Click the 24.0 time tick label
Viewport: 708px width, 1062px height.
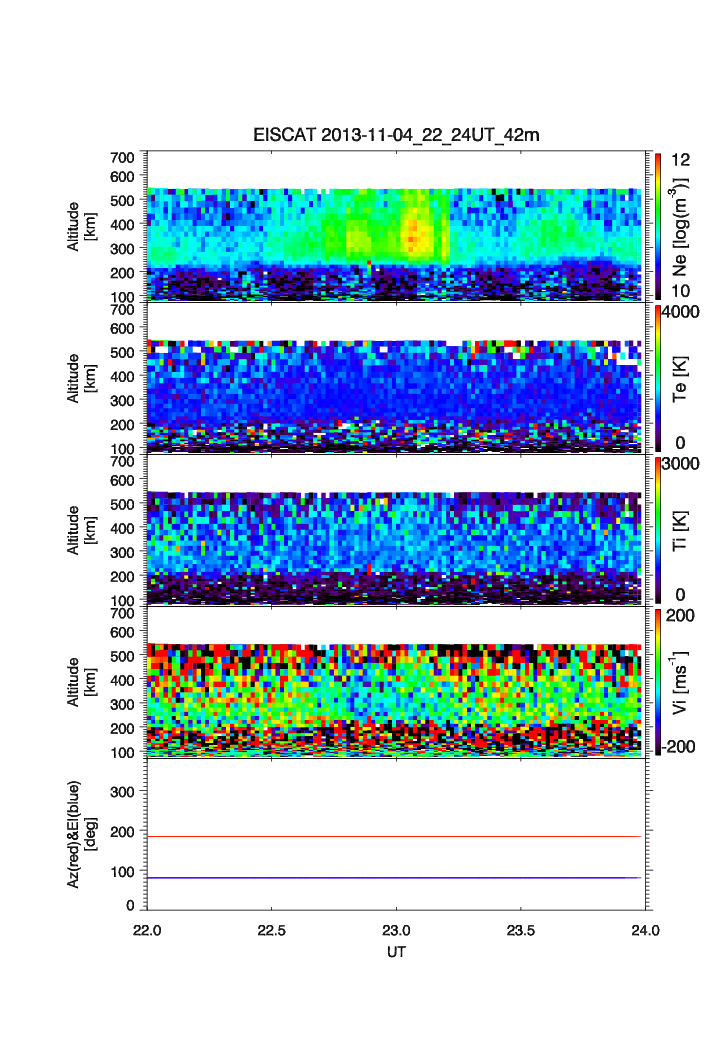(646, 931)
